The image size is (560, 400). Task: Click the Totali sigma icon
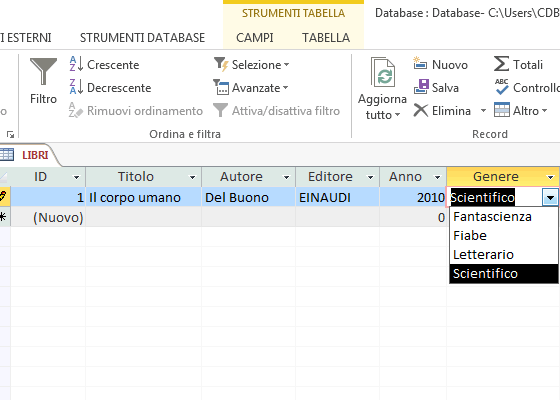coord(501,64)
